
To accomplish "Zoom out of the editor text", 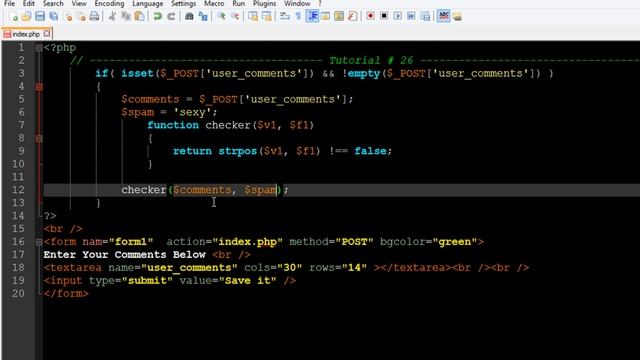I will click(235, 16).
